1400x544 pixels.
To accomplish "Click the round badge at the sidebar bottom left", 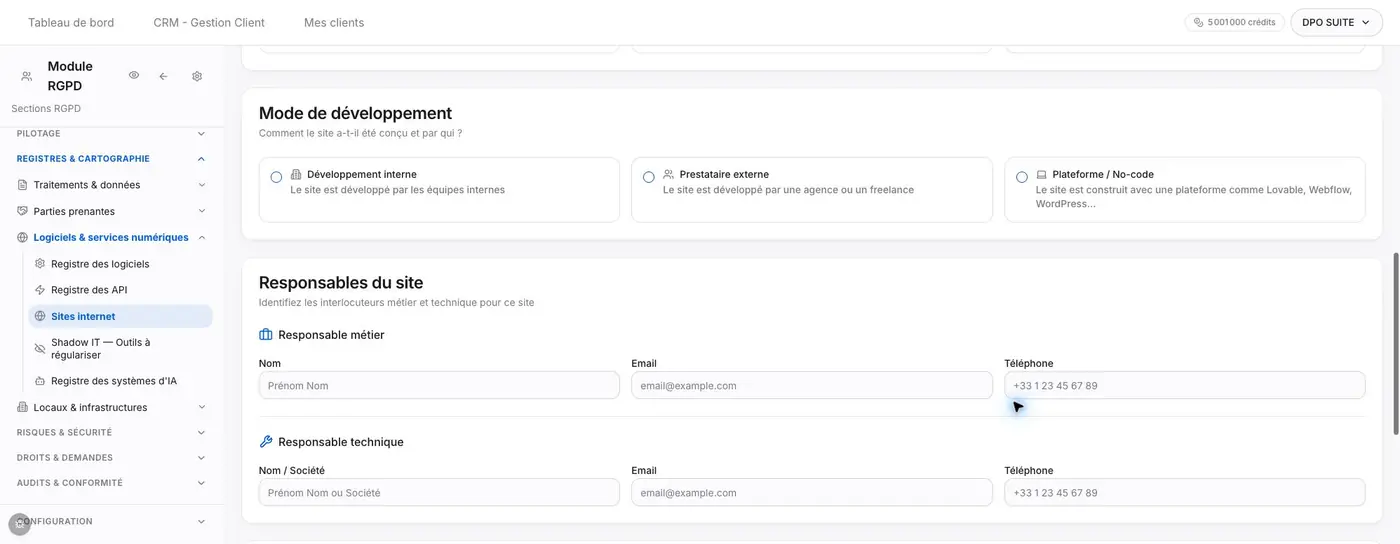I will pos(20,524).
